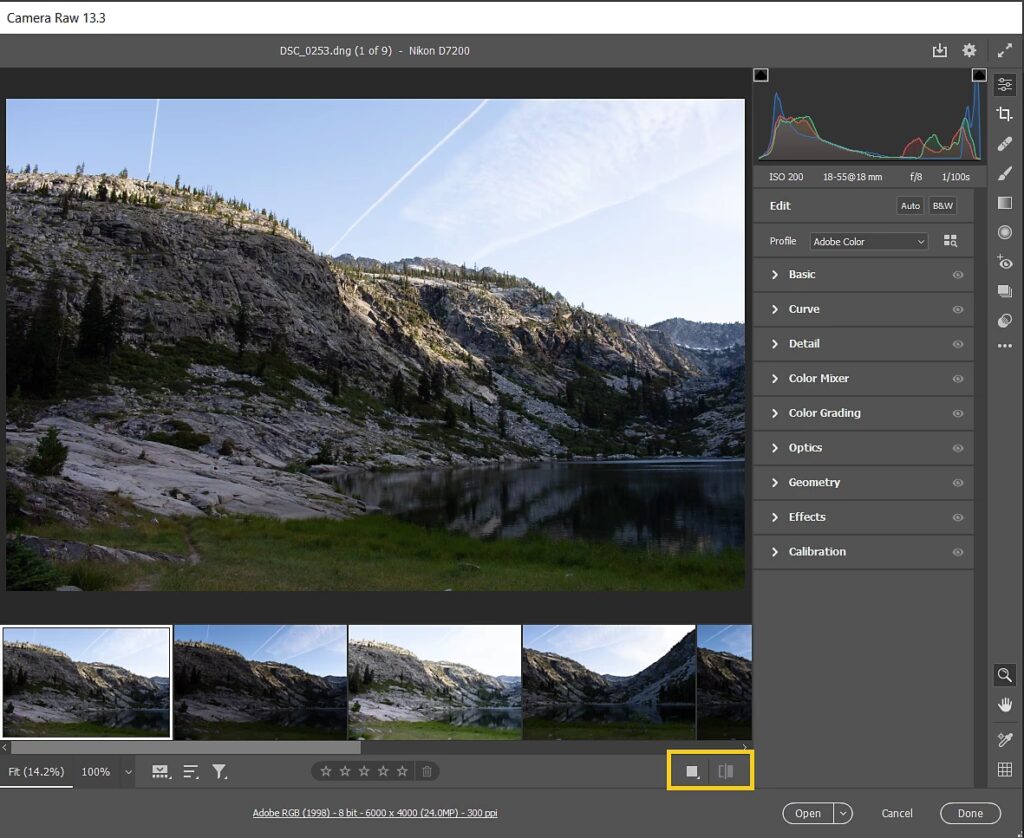Hide Effects panel adjustments with eye icon
The height and width of the screenshot is (838, 1024).
point(958,517)
